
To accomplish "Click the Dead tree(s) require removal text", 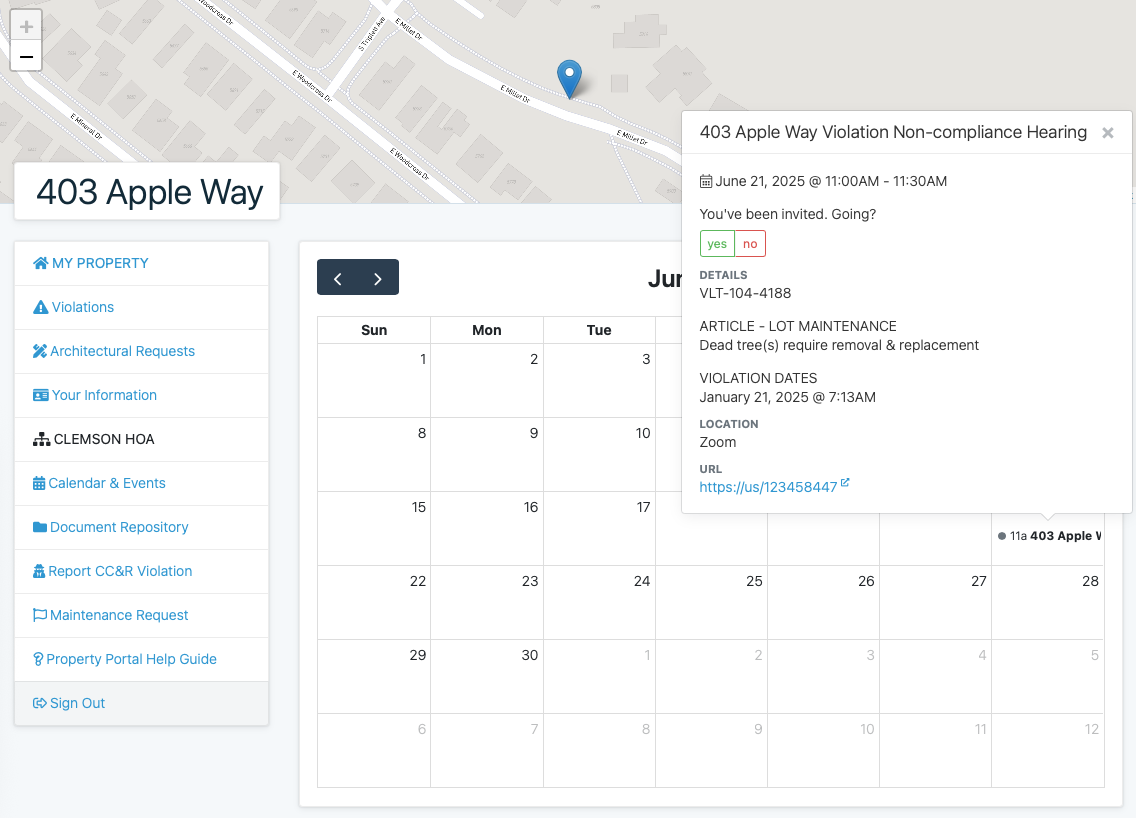I will tap(839, 346).
